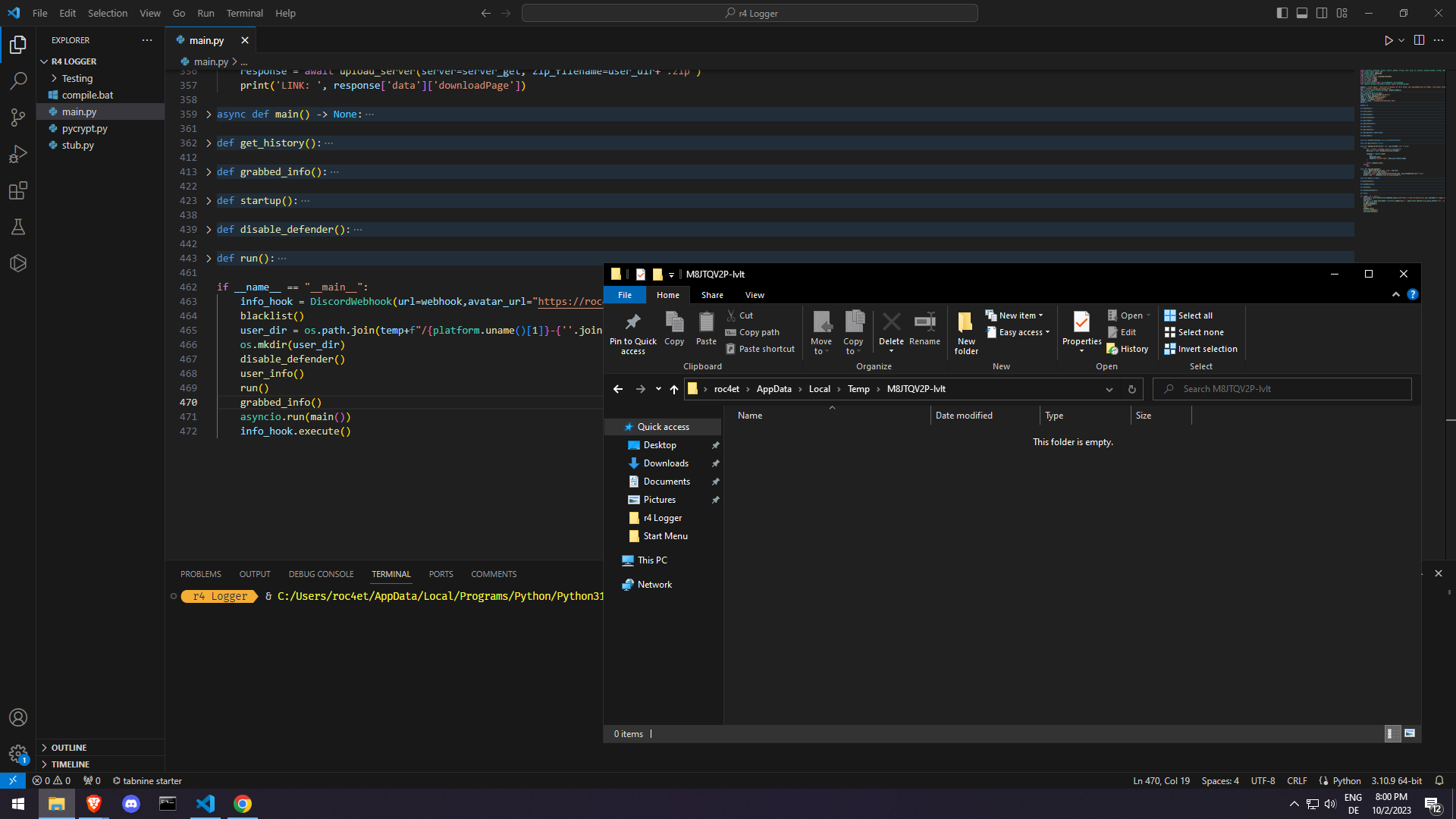Click Pin to Quick access in File Explorer ribbon
This screenshot has width=1456, height=819.
[633, 333]
